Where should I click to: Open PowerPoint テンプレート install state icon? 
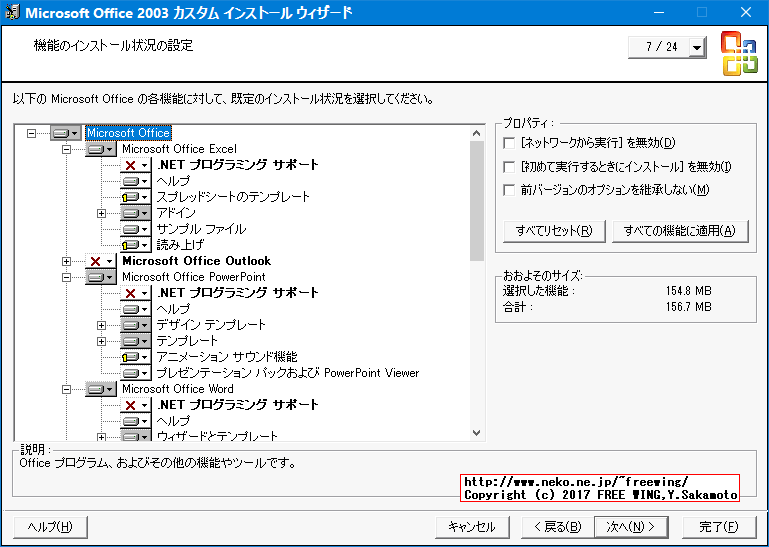[135, 341]
